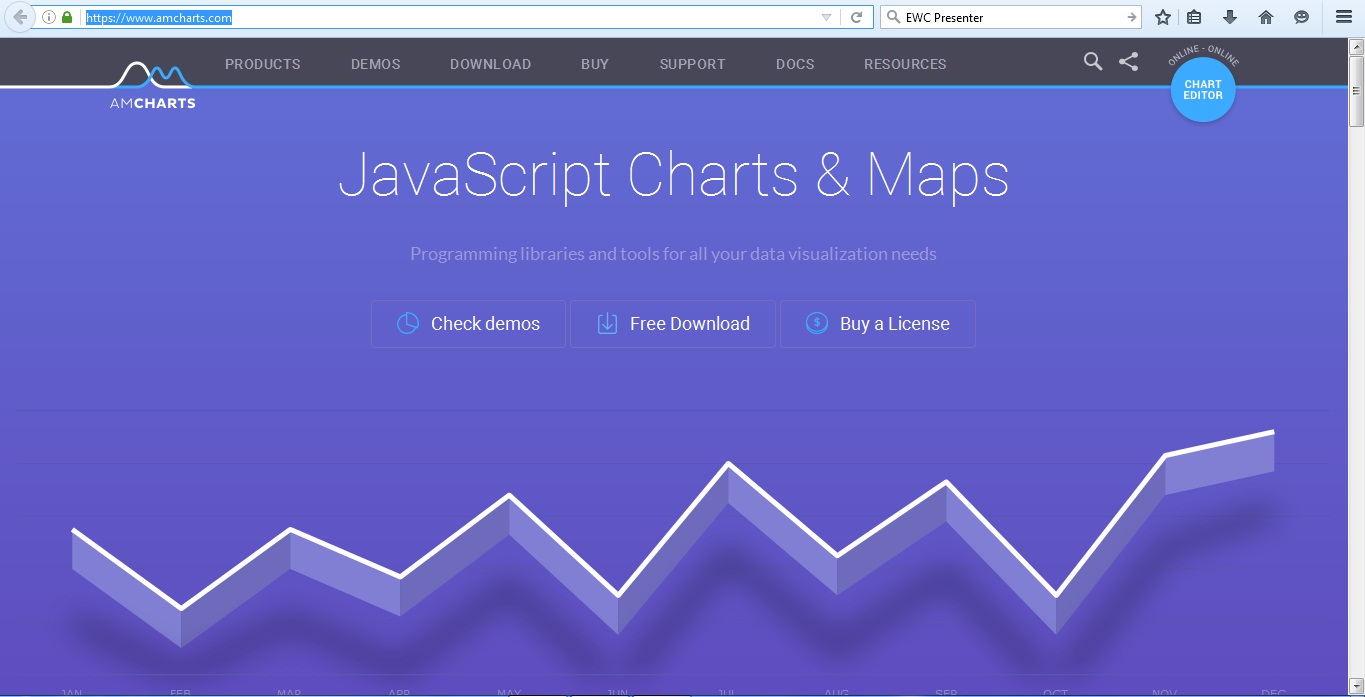Bookmark this page with the star icon
This screenshot has height=697, width=1365.
pyautogui.click(x=1162, y=17)
